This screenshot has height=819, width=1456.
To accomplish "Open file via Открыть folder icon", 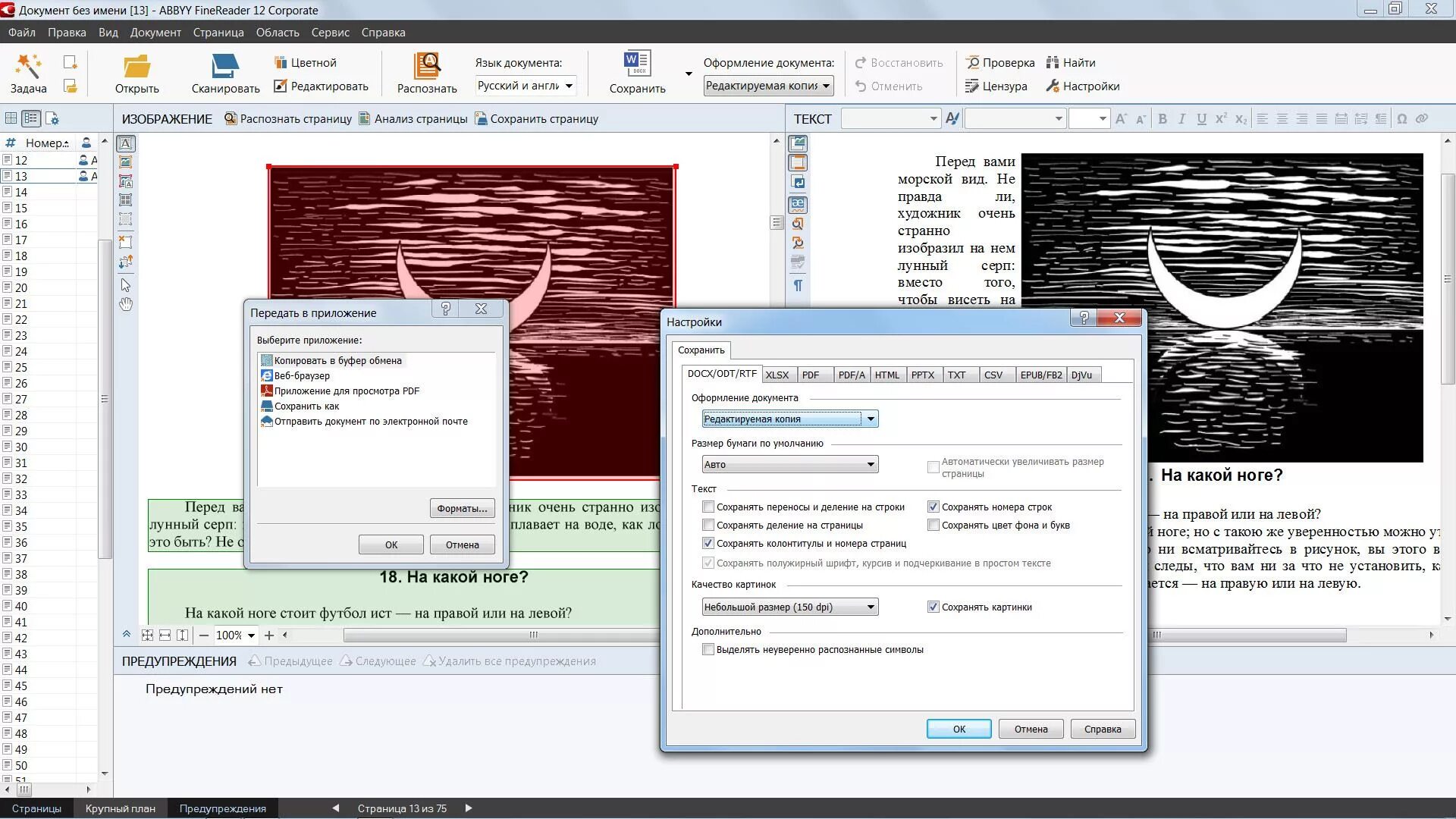I will coord(136,66).
